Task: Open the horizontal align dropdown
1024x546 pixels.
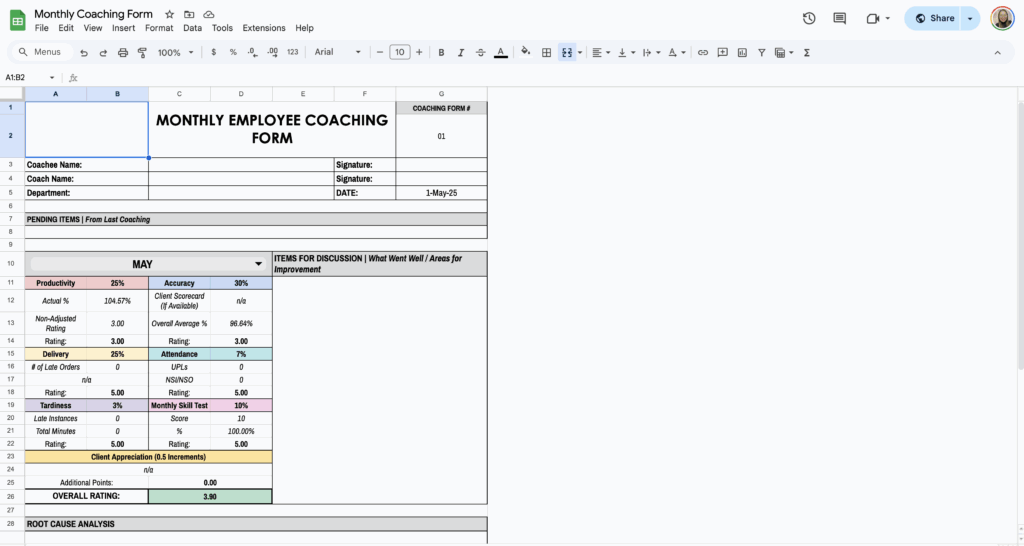Action: (601, 53)
